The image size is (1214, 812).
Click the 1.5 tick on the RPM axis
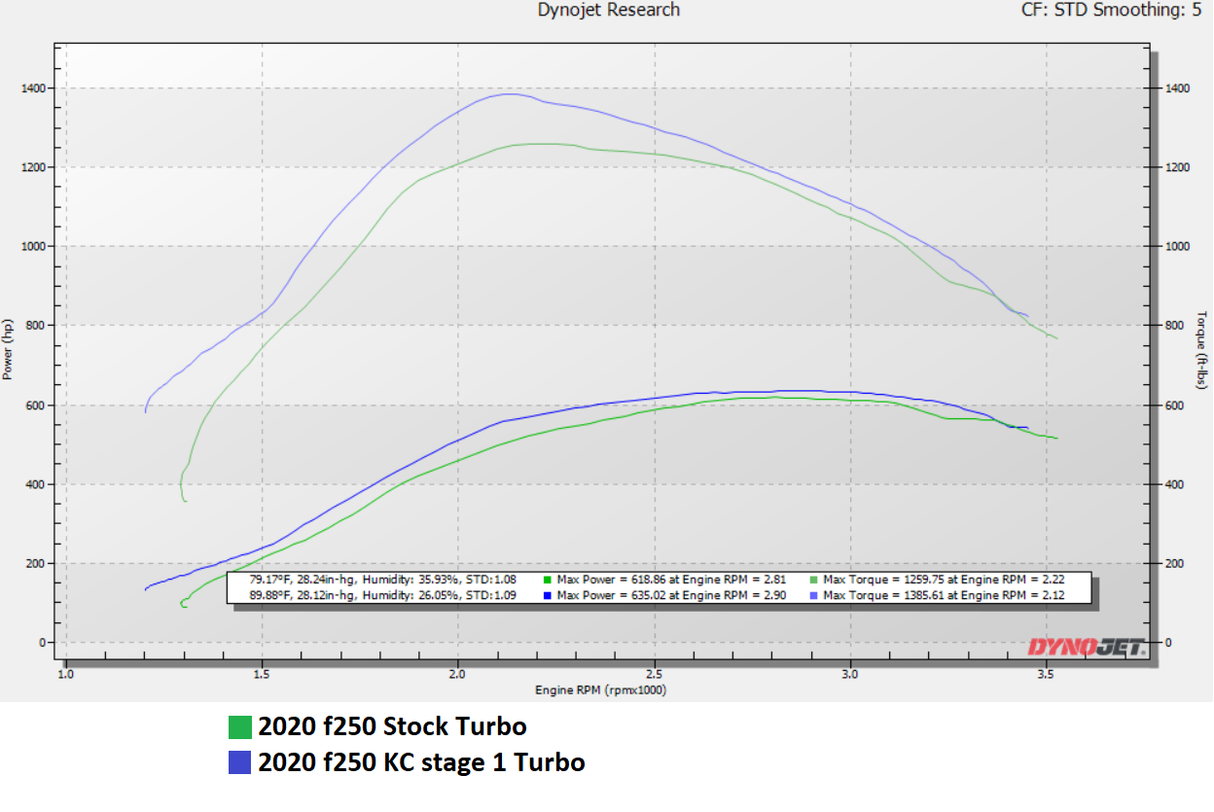coord(262,674)
